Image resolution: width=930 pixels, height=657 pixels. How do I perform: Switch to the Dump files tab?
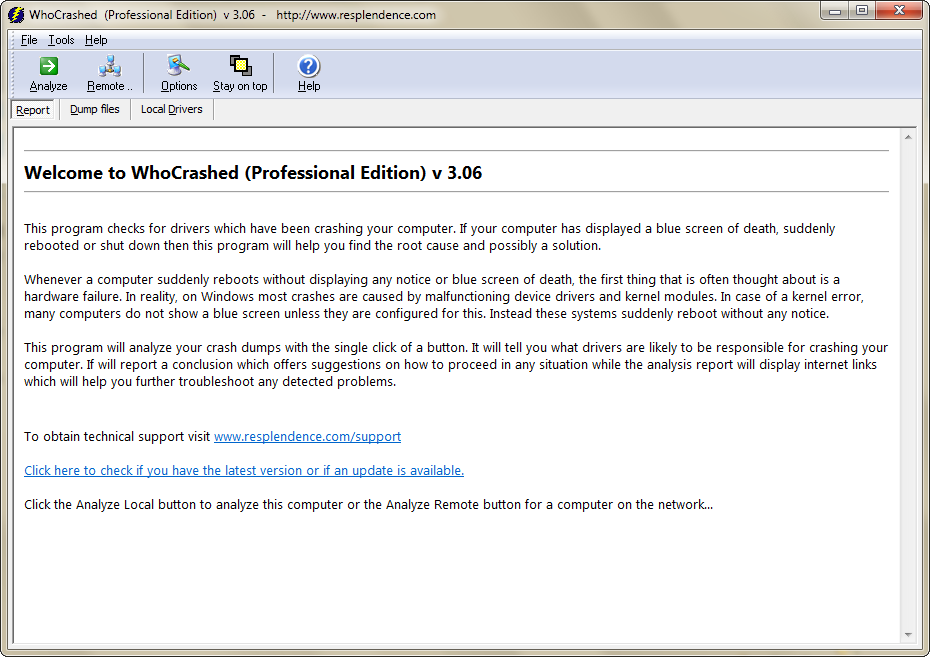click(95, 109)
